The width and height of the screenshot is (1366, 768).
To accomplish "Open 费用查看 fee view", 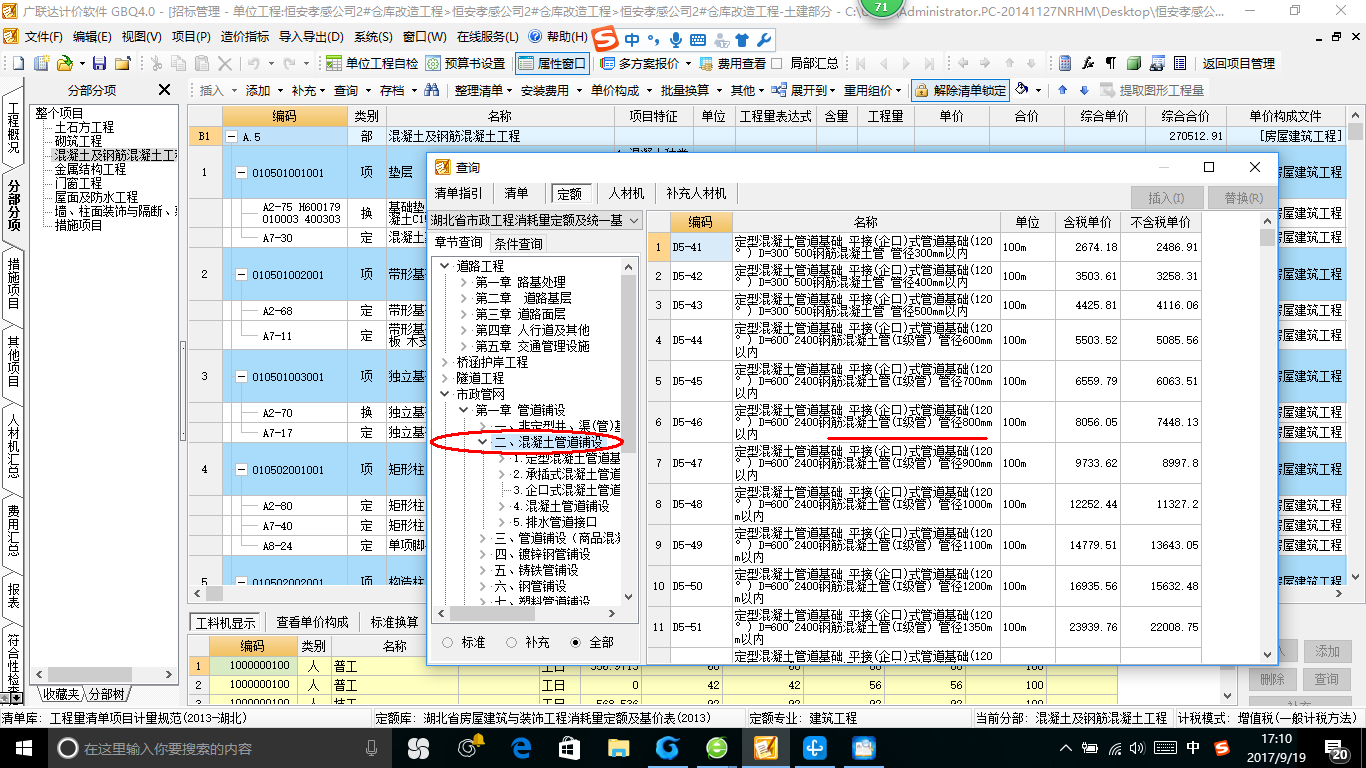I will point(732,63).
